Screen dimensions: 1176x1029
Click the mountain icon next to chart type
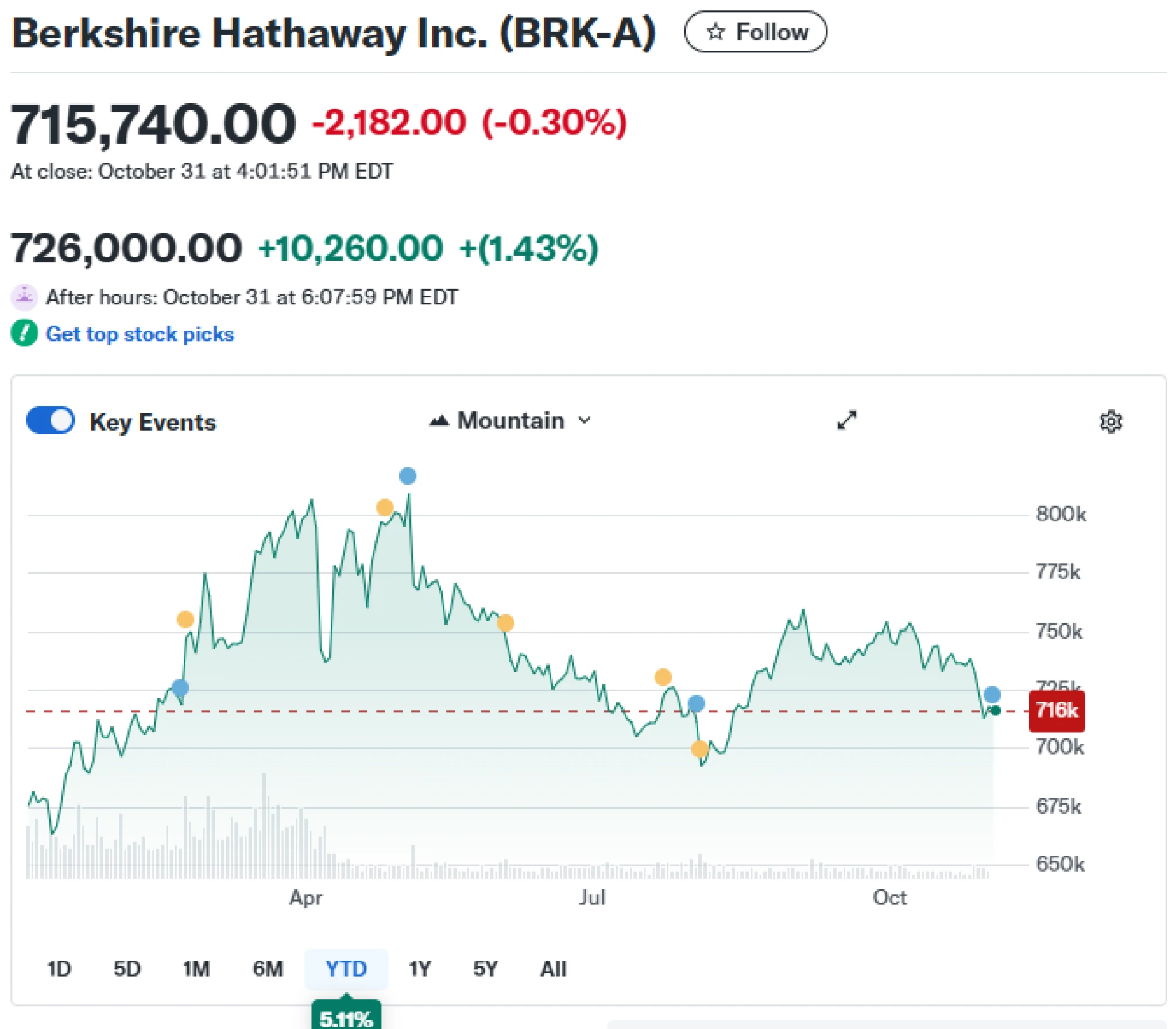439,421
